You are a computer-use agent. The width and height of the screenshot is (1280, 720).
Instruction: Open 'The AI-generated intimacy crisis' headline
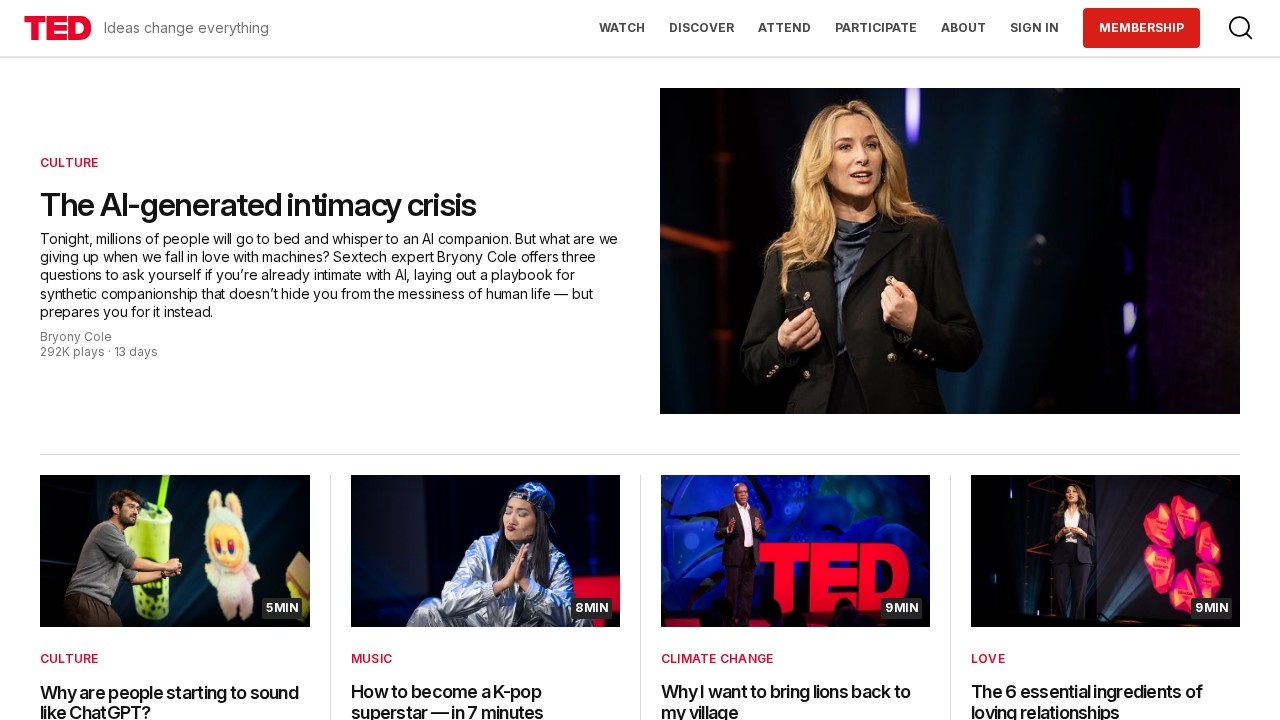[x=258, y=205]
